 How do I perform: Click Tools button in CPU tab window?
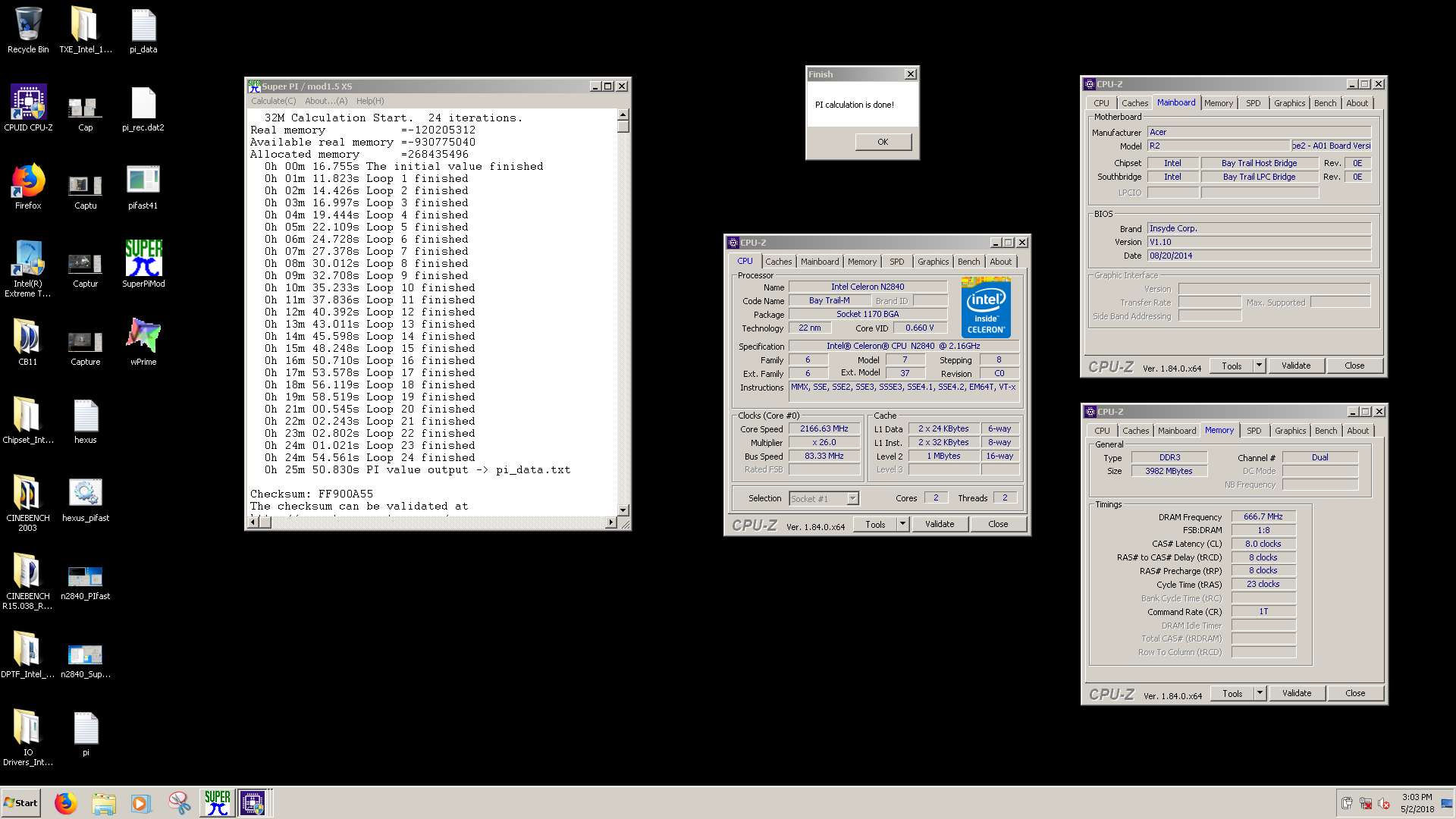click(x=875, y=524)
